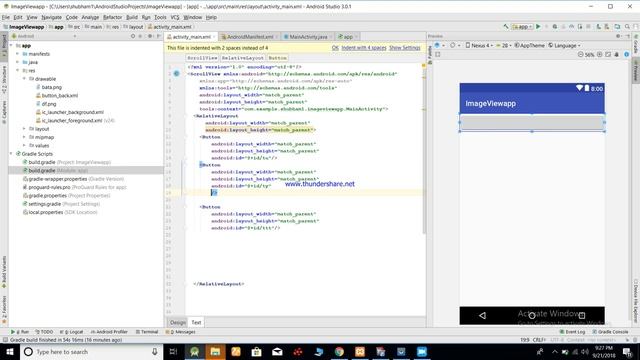Open the Preview panel gear settings
Image resolution: width=640 pixels, height=360 pixels.
click(619, 36)
